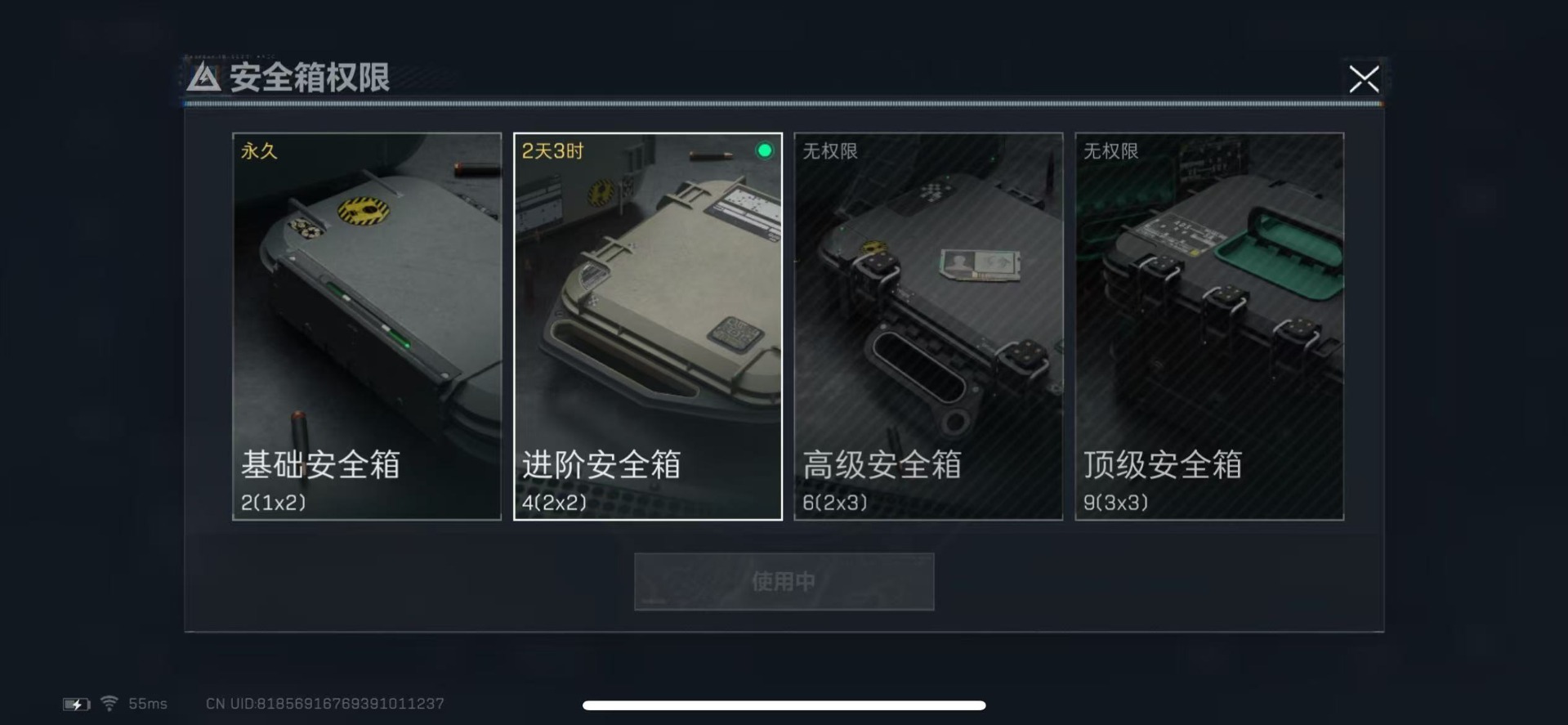Click 无权限 label on 顶级安全箱
The height and width of the screenshot is (725, 1568).
(1111, 151)
